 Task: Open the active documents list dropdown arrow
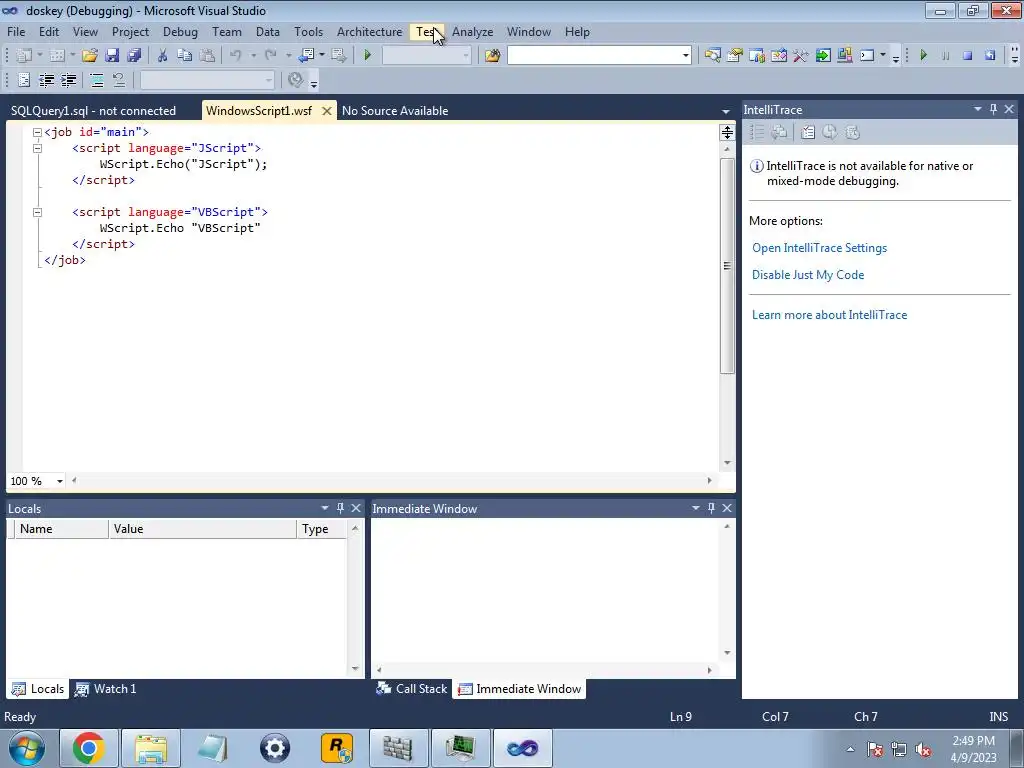(726, 112)
